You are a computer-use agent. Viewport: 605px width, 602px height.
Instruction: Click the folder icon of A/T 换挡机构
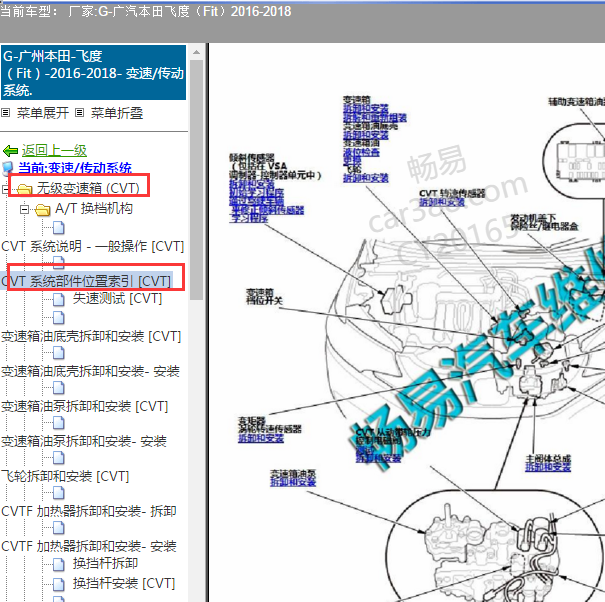(x=42, y=210)
